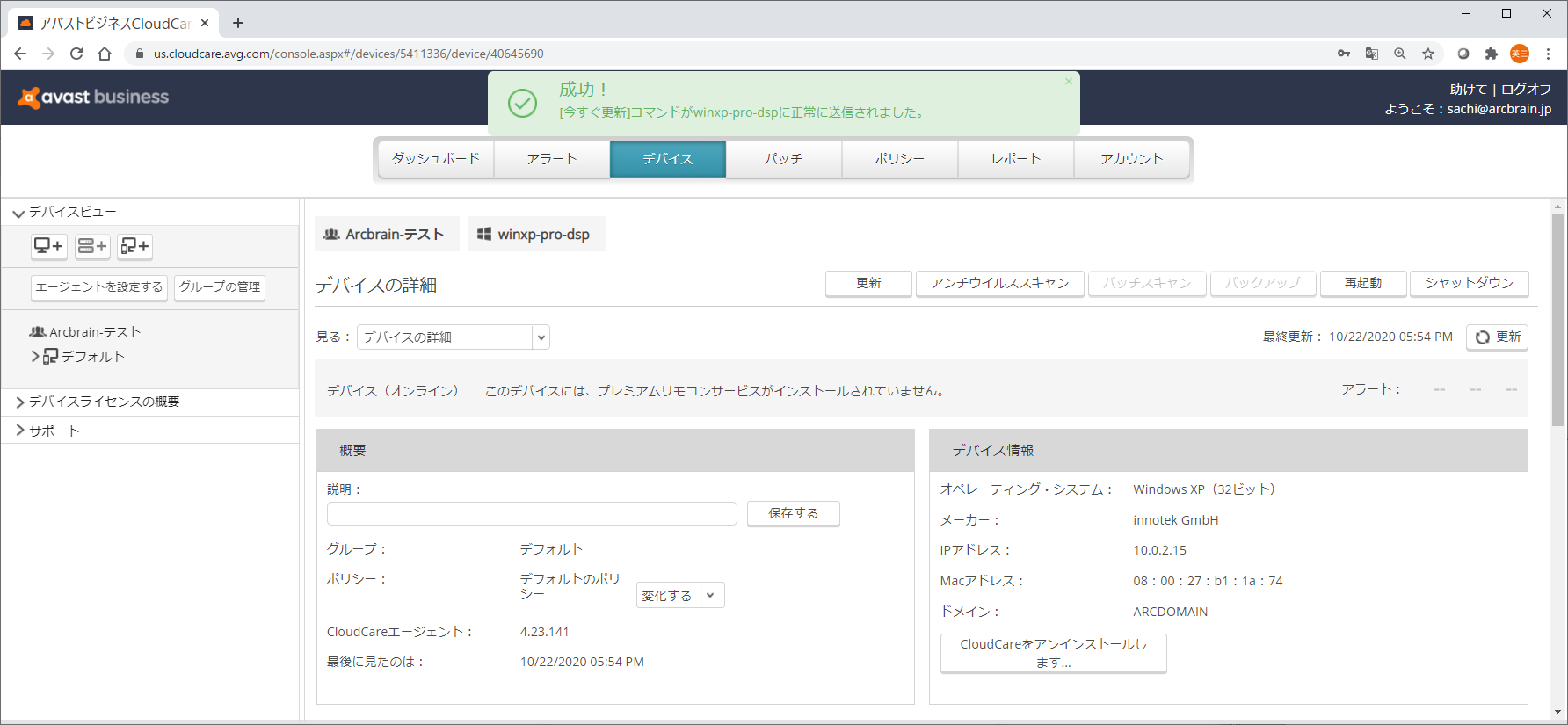Click the Configure Agent button

pos(99,287)
